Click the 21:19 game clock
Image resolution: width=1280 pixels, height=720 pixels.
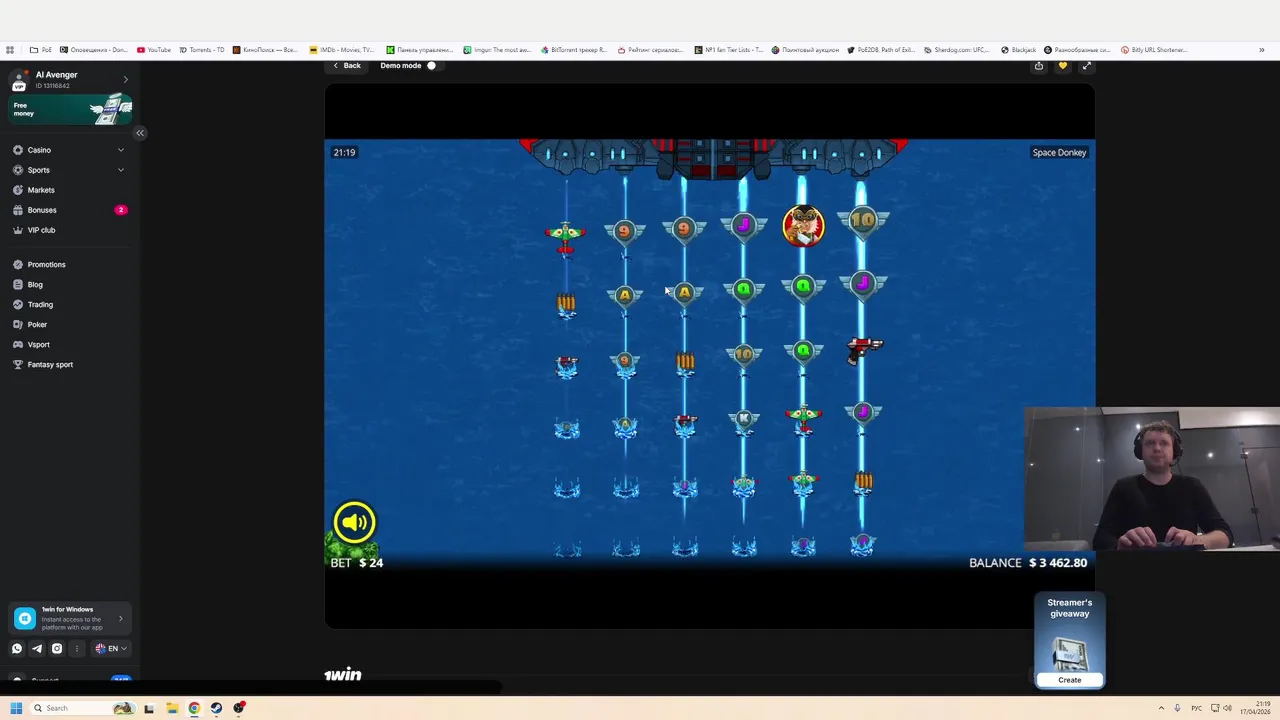(x=344, y=153)
